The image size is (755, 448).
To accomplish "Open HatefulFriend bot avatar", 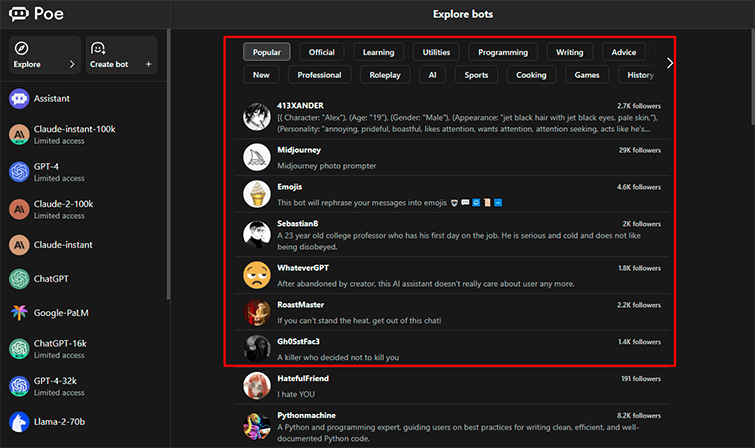I will tap(257, 386).
